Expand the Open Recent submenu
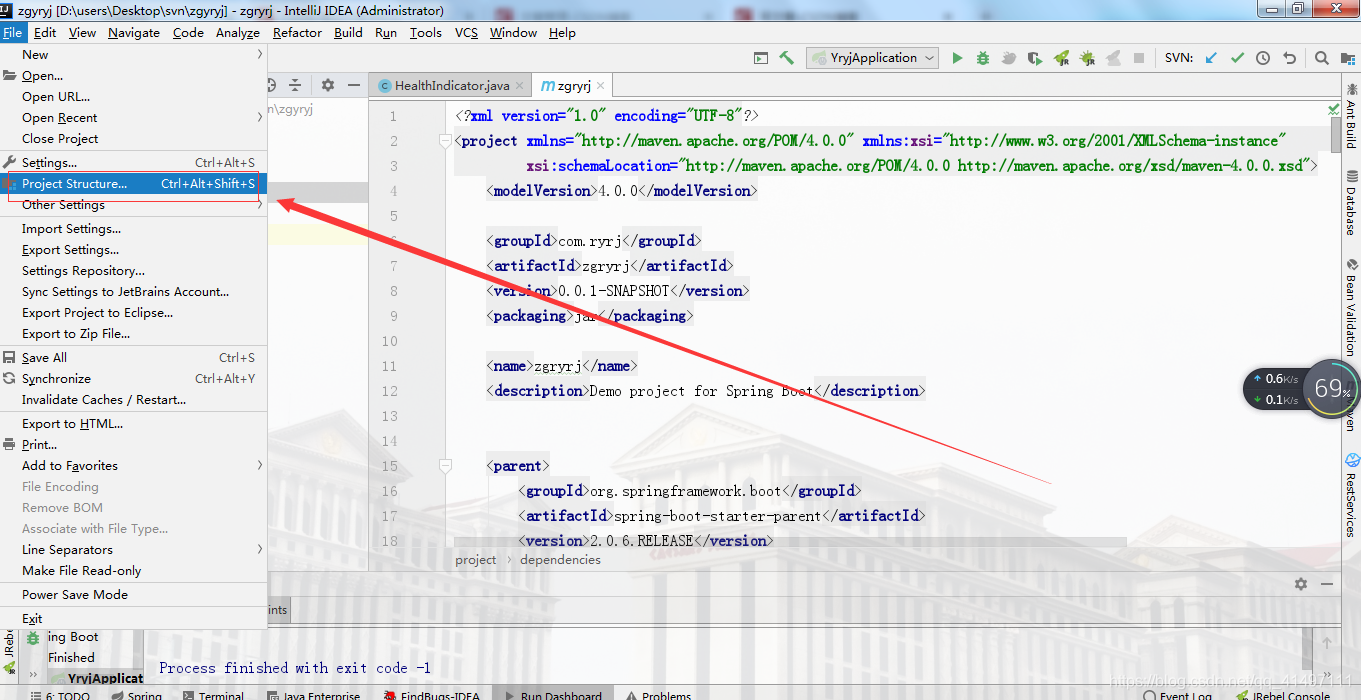The image size is (1361, 700). 135,117
